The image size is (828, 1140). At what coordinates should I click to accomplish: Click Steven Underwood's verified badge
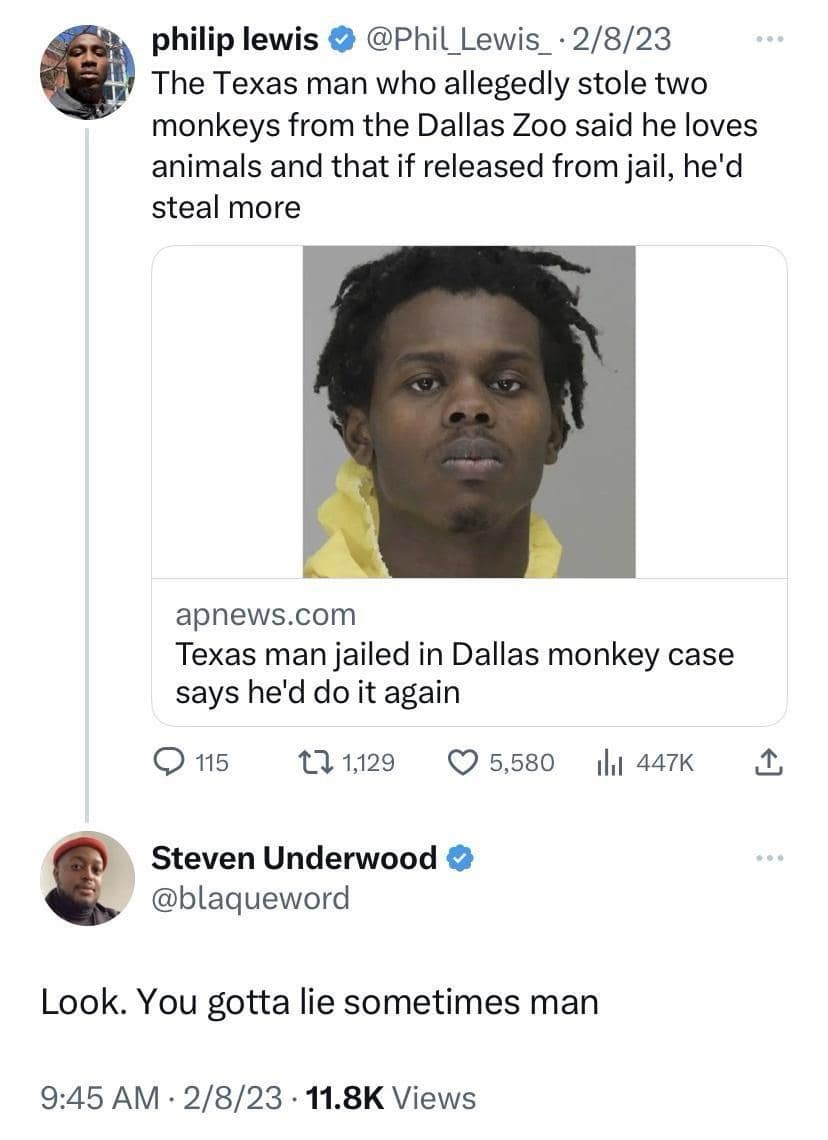click(459, 858)
